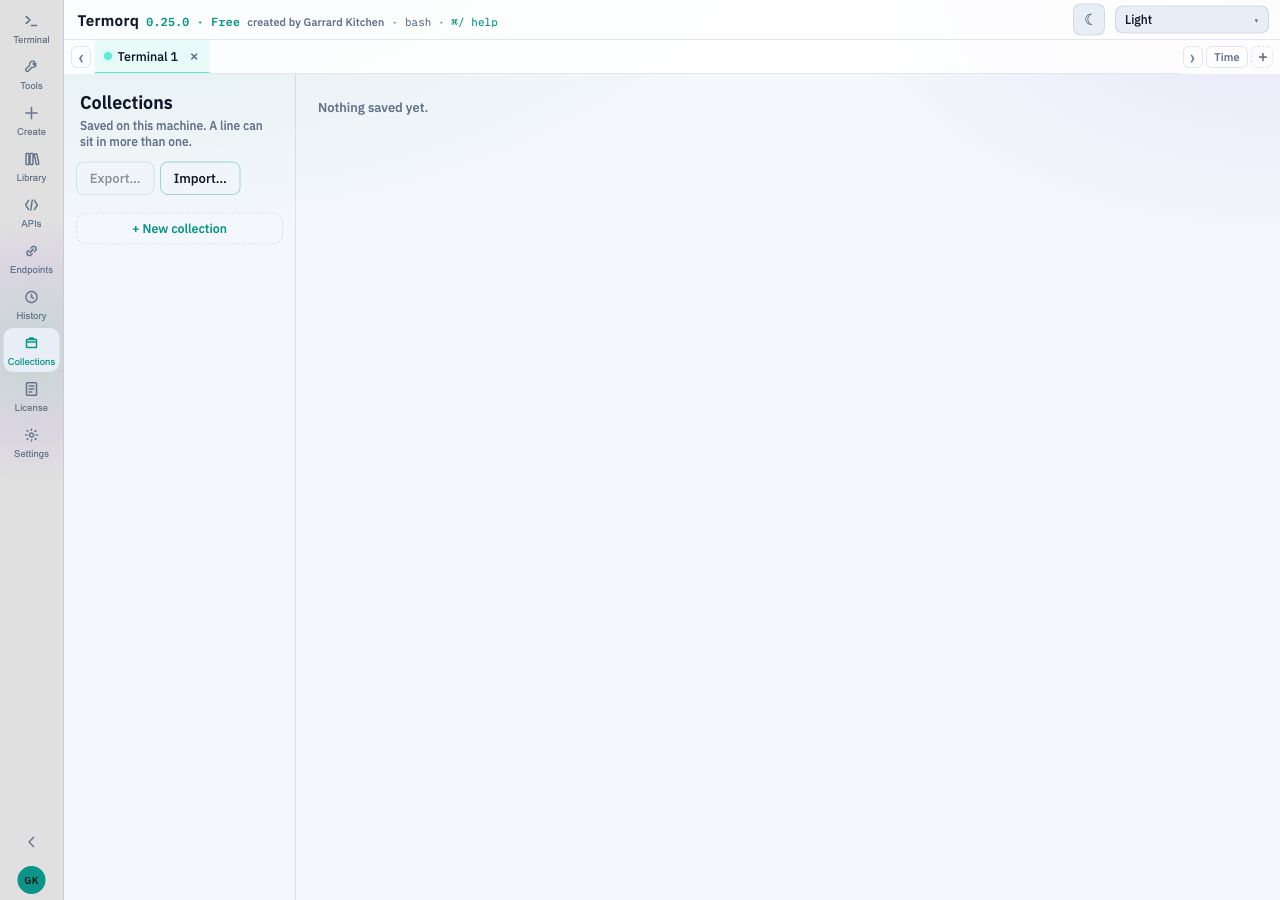Open the License sidebar section
The width and height of the screenshot is (1280, 900).
point(31,396)
